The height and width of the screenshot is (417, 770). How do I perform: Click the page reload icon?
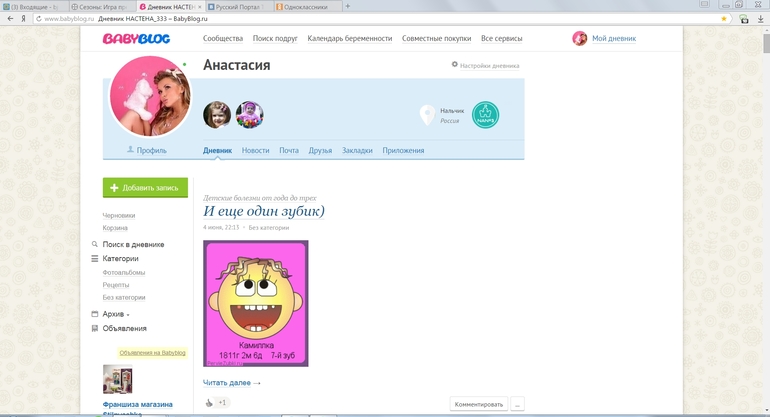(x=38, y=19)
